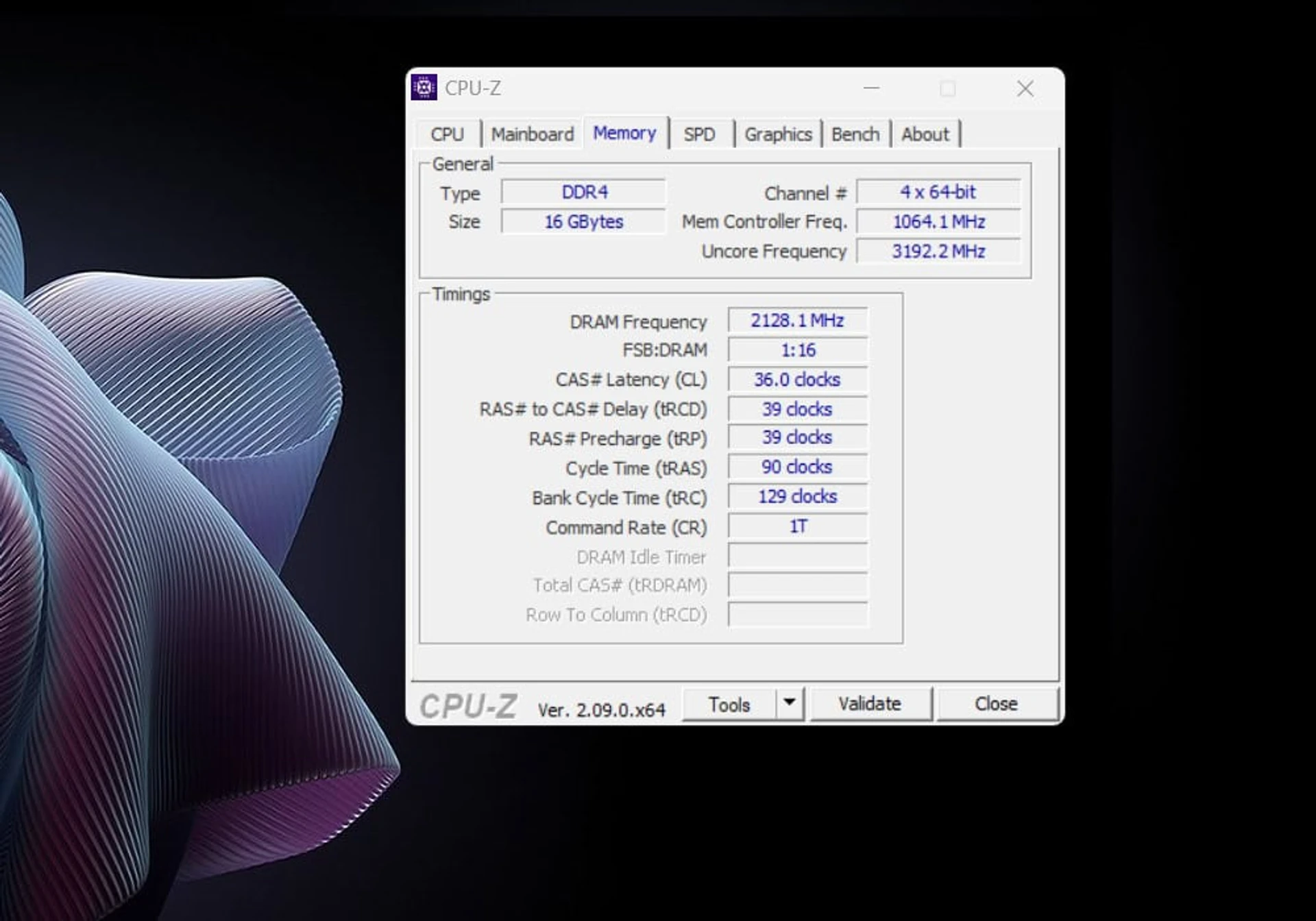Click the Command Rate (CR) label

626,528
